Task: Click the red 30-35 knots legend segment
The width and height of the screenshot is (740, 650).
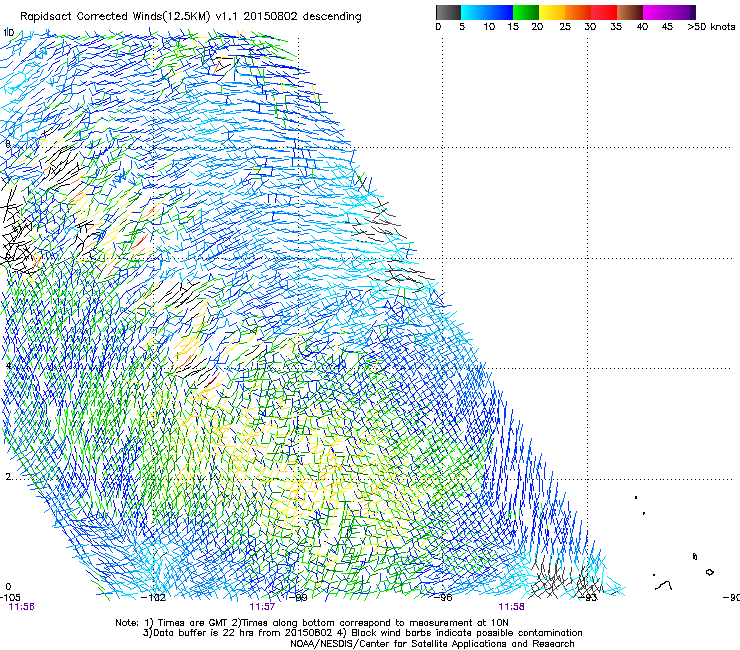Action: [604, 12]
